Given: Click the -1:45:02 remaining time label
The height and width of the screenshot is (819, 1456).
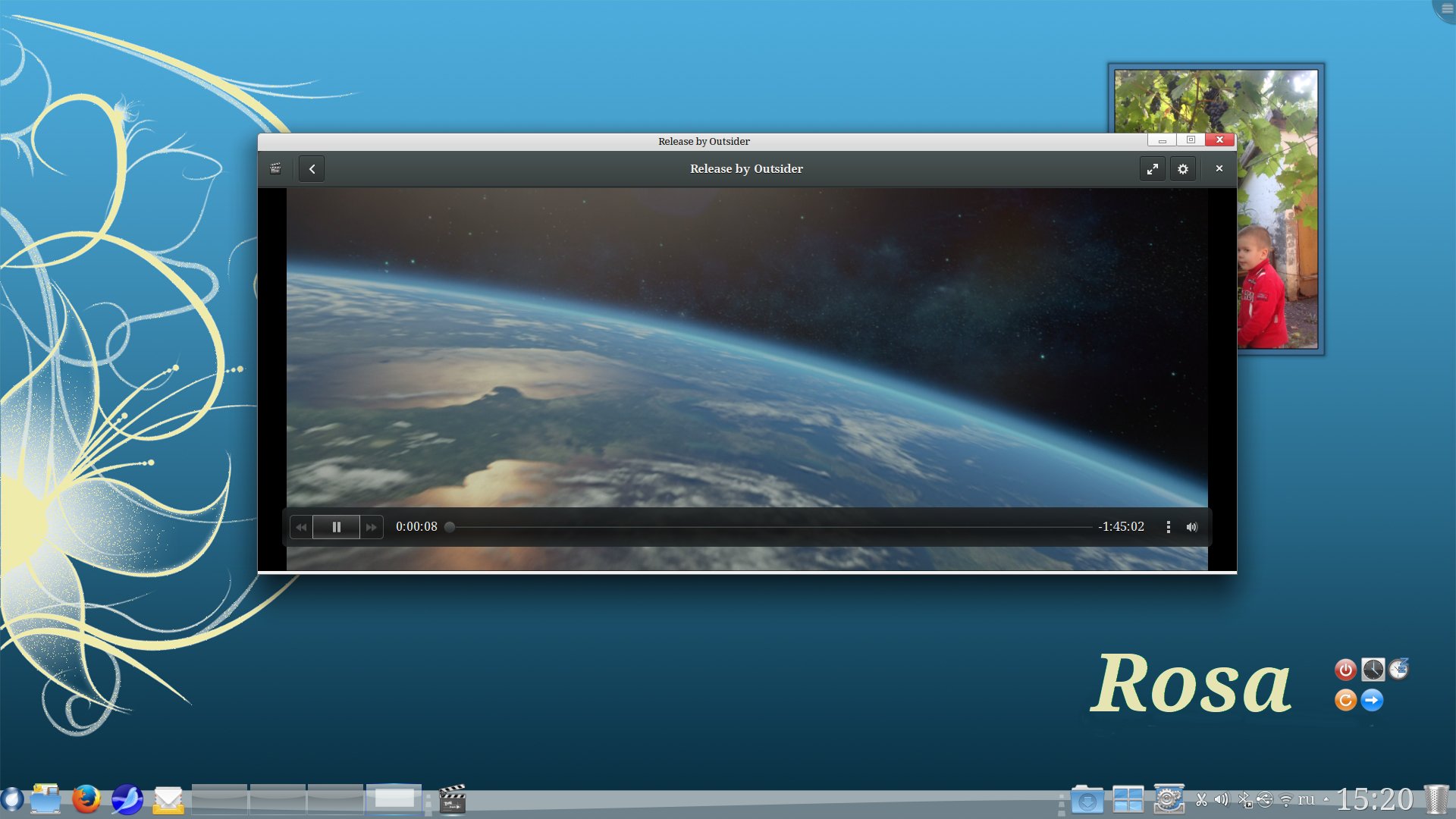Looking at the screenshot, I should [1121, 527].
